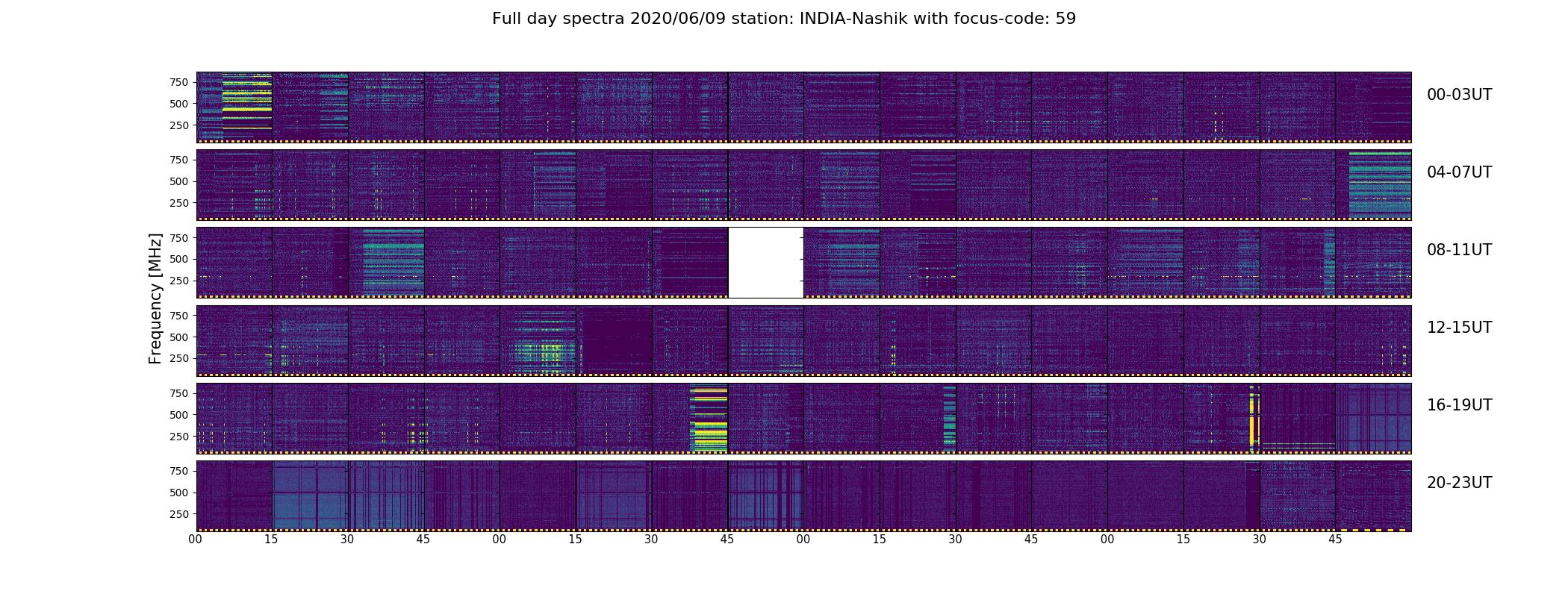Select the '04-07UT' row label
The image size is (1568, 597).
pos(1459,172)
